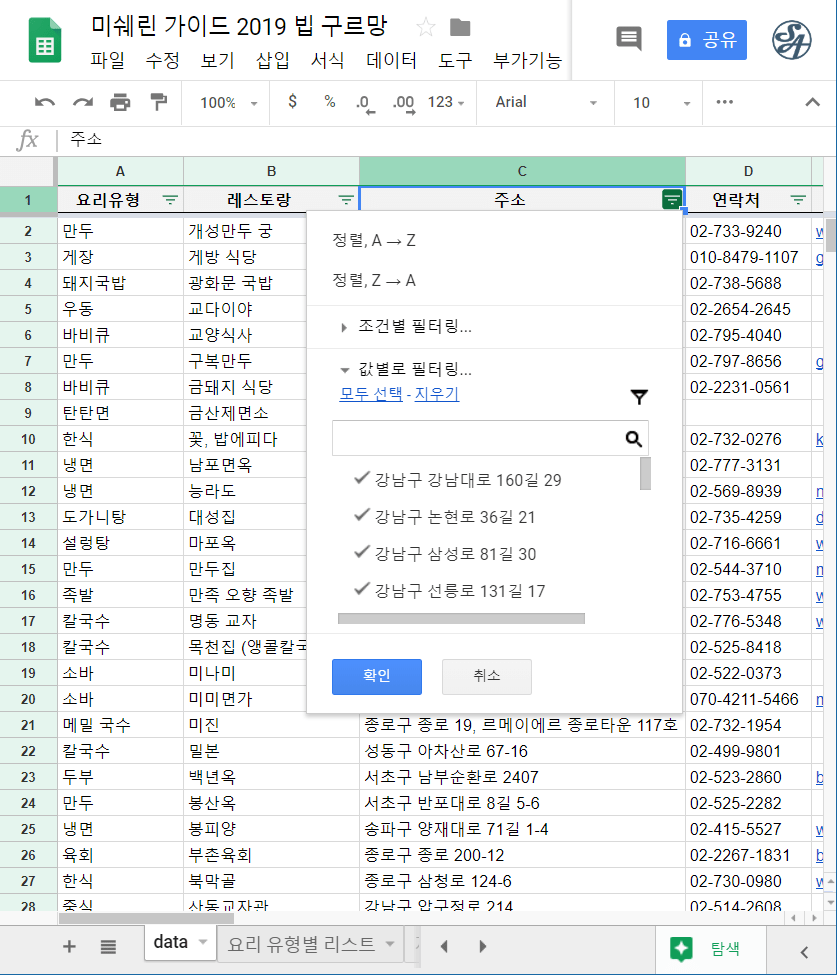Open the zoom 100% dropdown

click(x=228, y=102)
